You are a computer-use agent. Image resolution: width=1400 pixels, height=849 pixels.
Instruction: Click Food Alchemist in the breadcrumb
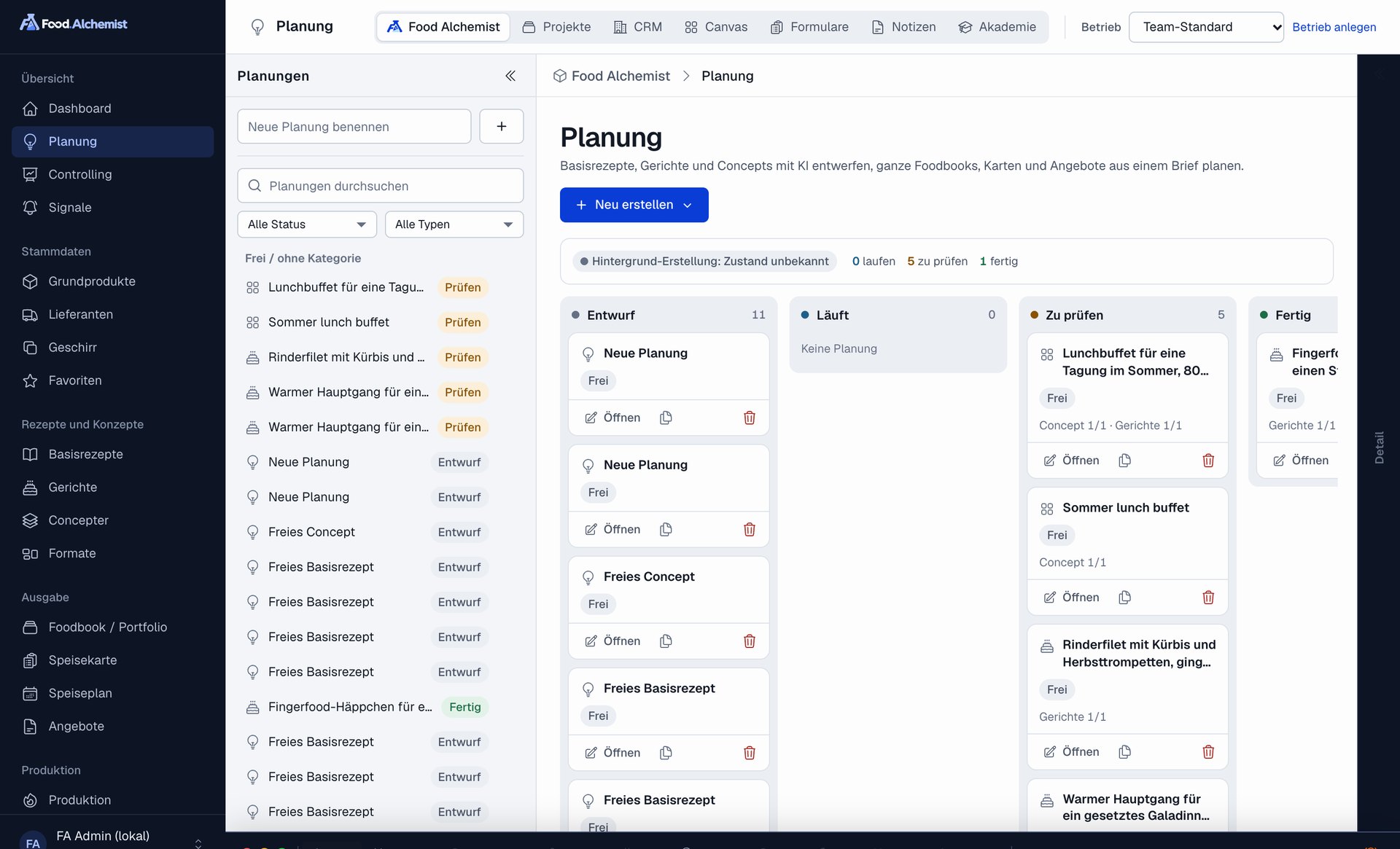tap(611, 76)
